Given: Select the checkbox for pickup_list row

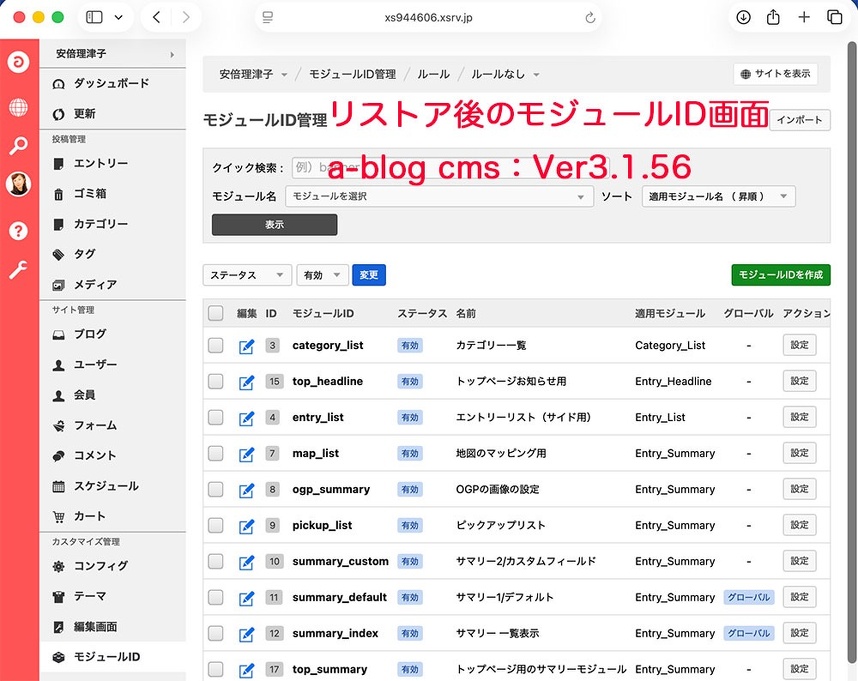Looking at the screenshot, I should [216, 525].
